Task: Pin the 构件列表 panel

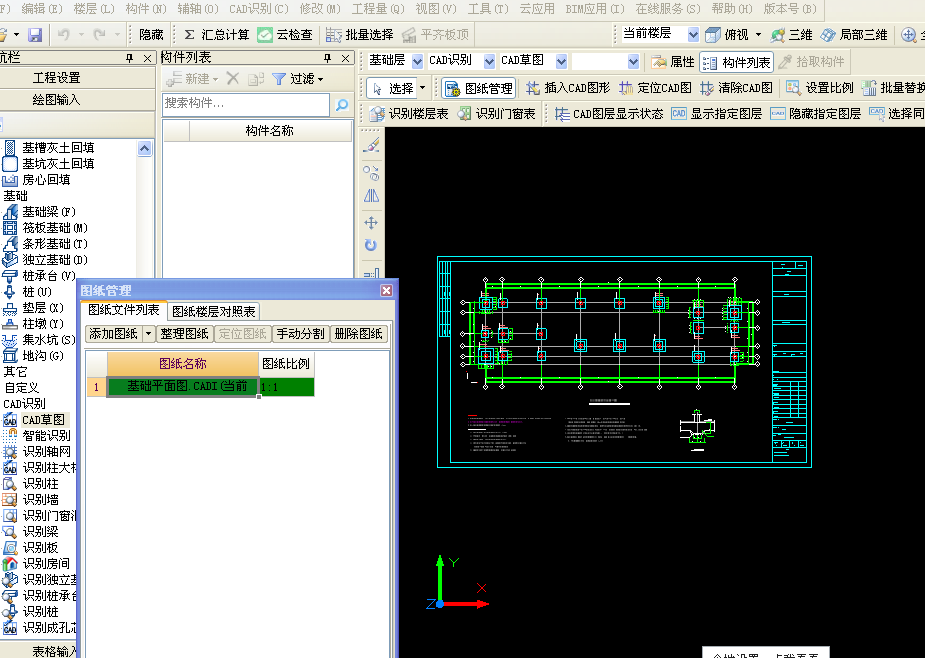Action: pyautogui.click(x=327, y=58)
